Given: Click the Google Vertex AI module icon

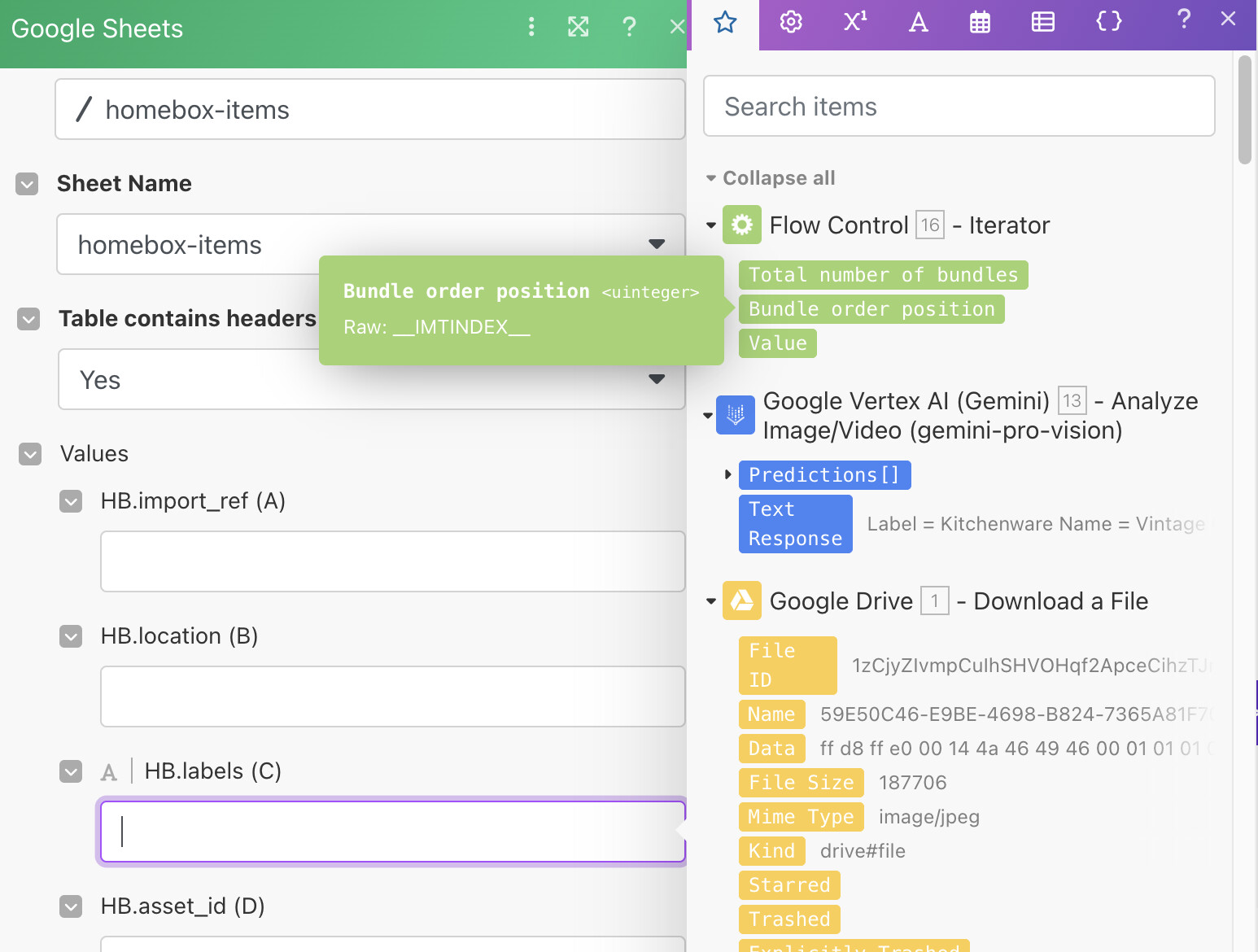Looking at the screenshot, I should coord(736,415).
